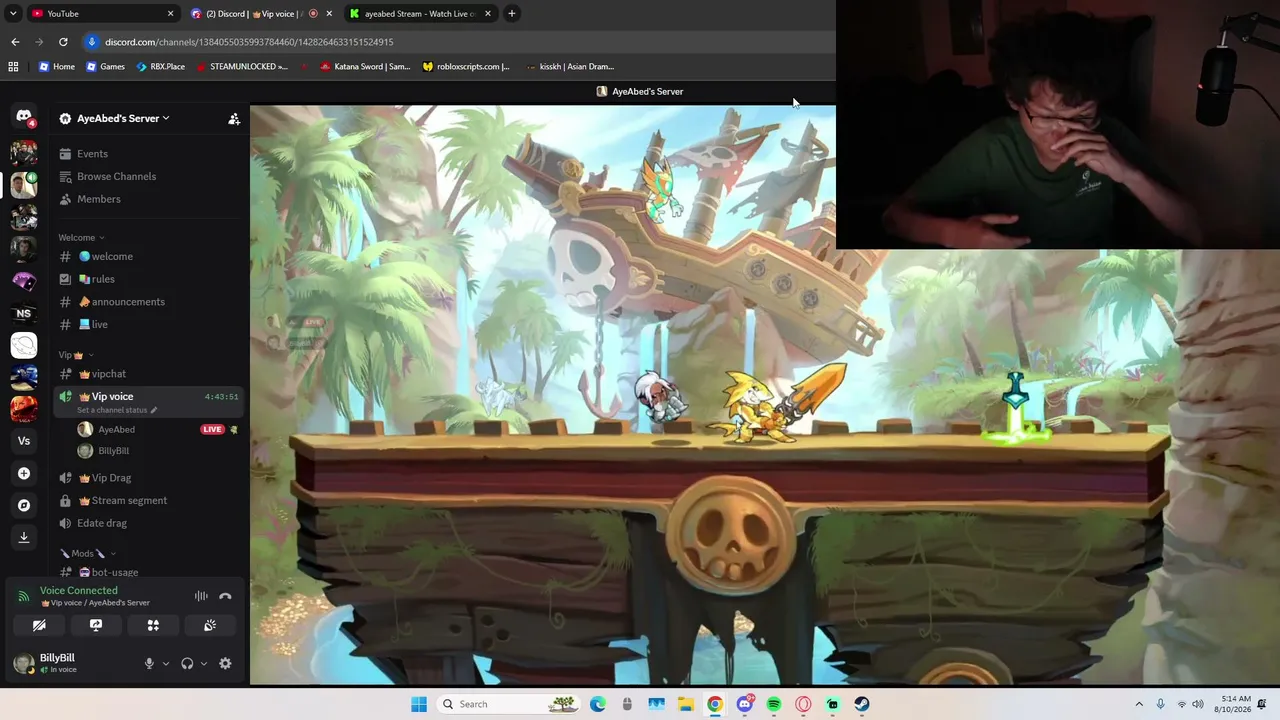Open Steam from the taskbar
Viewport: 1280px width, 720px height.
tap(862, 704)
